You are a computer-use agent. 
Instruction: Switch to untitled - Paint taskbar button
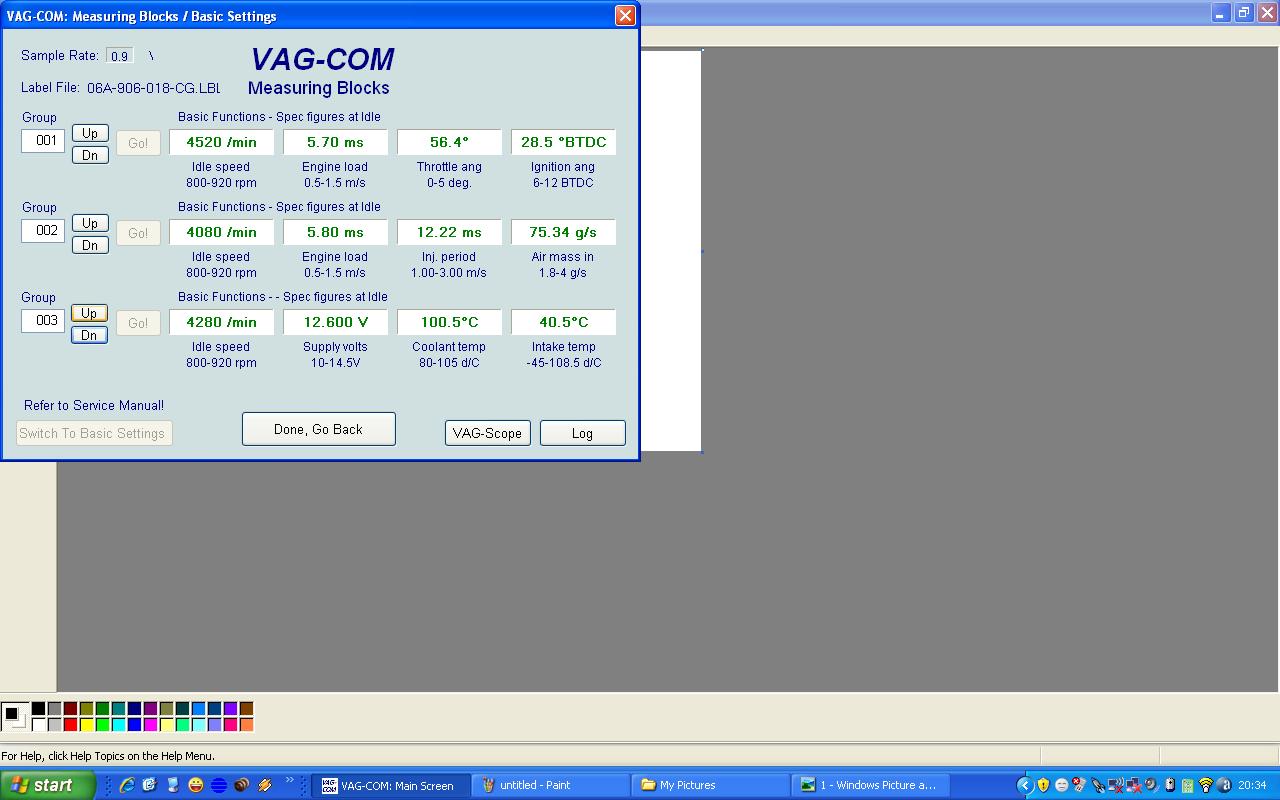[x=551, y=785]
